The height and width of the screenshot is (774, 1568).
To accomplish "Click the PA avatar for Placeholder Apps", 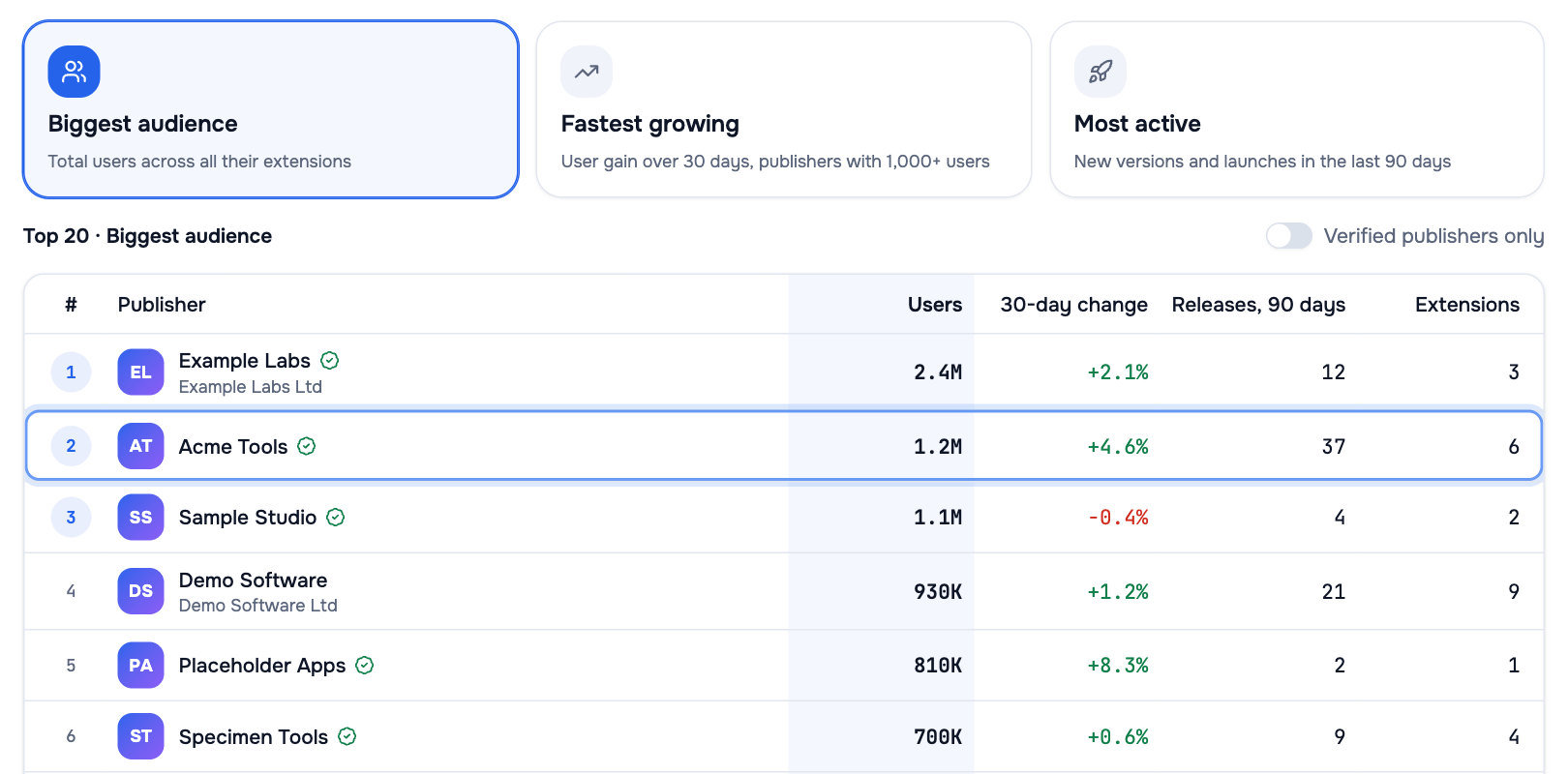I will [x=140, y=666].
